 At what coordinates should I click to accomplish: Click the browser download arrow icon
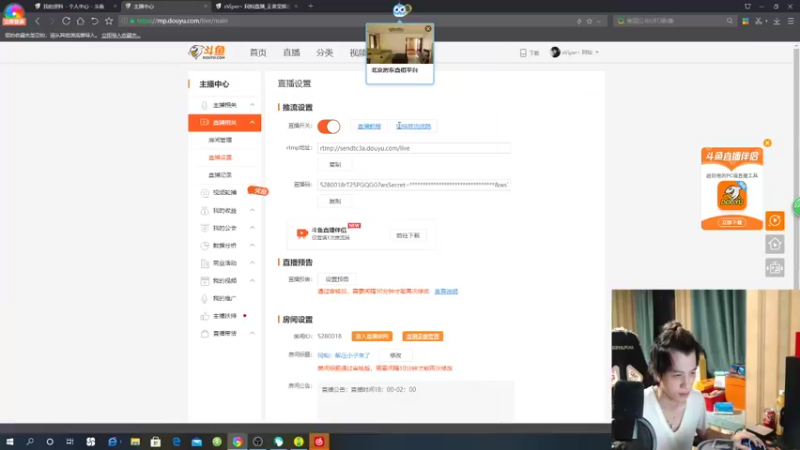pyautogui.click(x=777, y=21)
